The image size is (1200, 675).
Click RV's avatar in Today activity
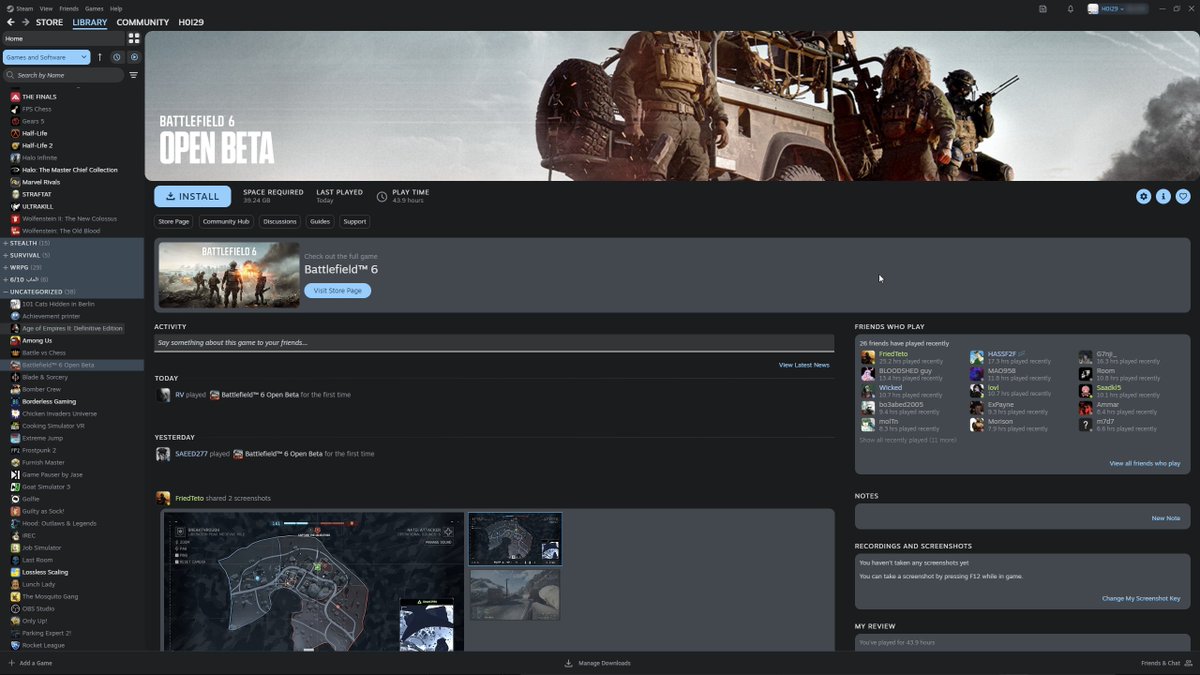(x=164, y=395)
